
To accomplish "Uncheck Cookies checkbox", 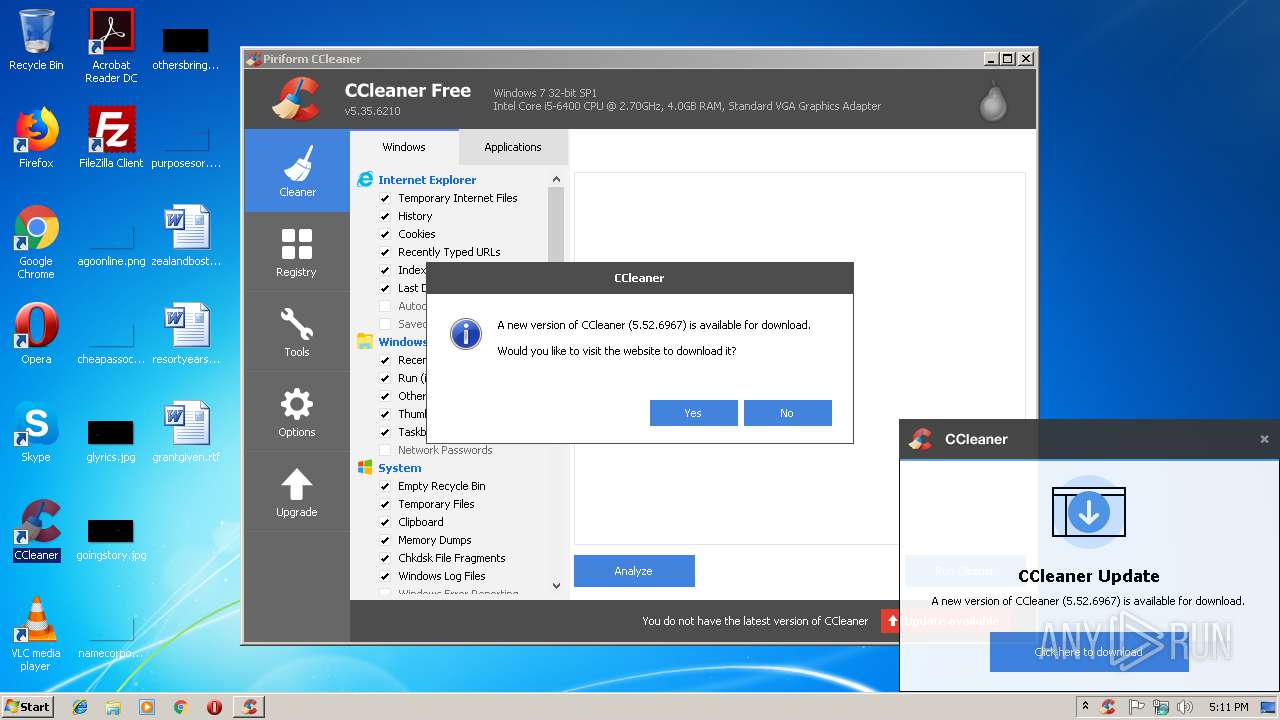I will tap(385, 234).
